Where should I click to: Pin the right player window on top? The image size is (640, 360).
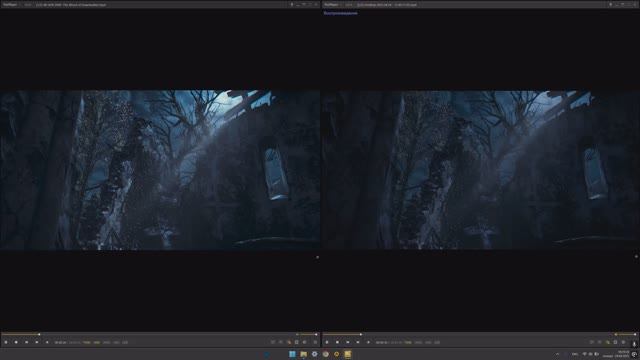tap(611, 4)
